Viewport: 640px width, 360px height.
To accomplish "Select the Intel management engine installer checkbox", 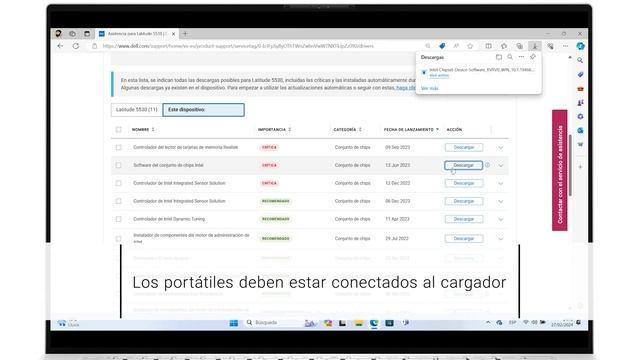I will pyautogui.click(x=118, y=238).
